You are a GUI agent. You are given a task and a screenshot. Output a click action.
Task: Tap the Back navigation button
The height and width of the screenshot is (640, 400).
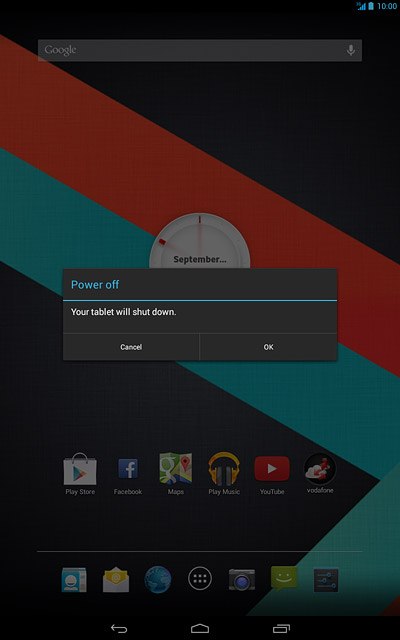tap(119, 629)
